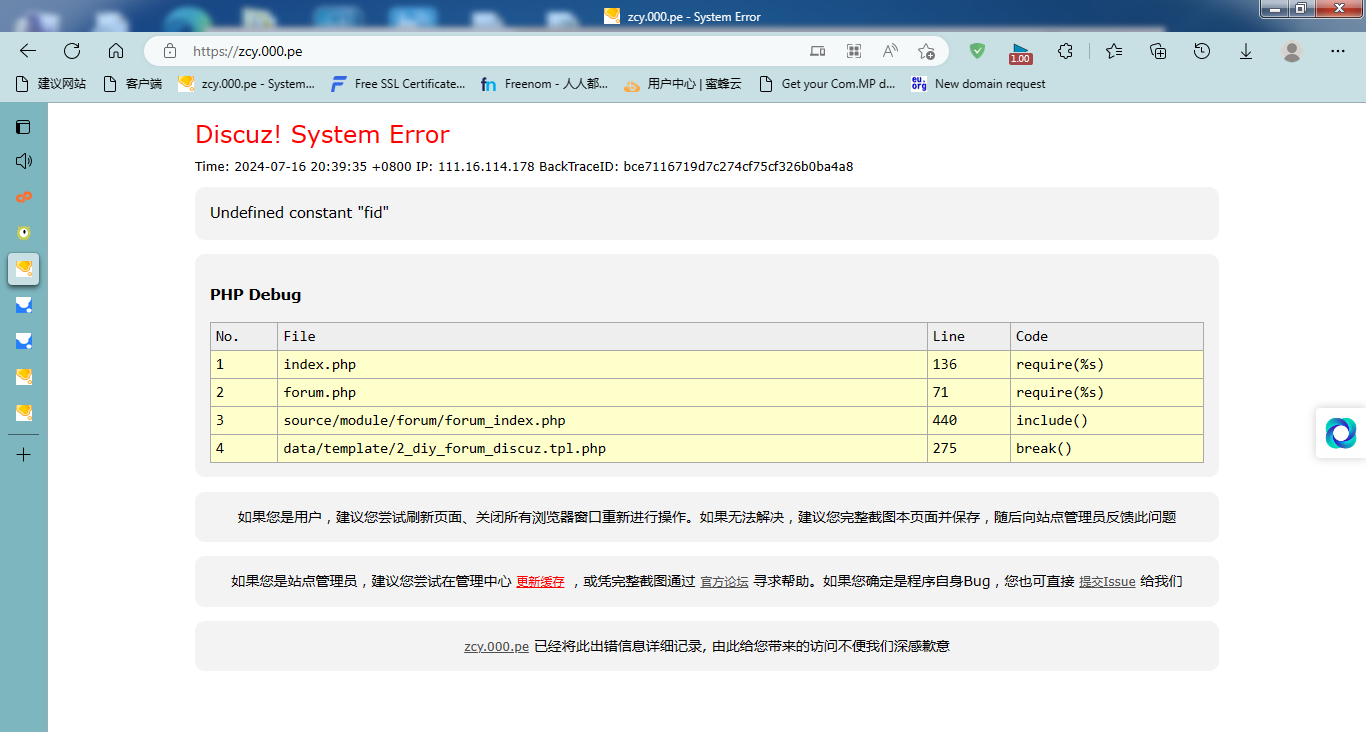Toggle the vertical tabs pane icon

23,127
